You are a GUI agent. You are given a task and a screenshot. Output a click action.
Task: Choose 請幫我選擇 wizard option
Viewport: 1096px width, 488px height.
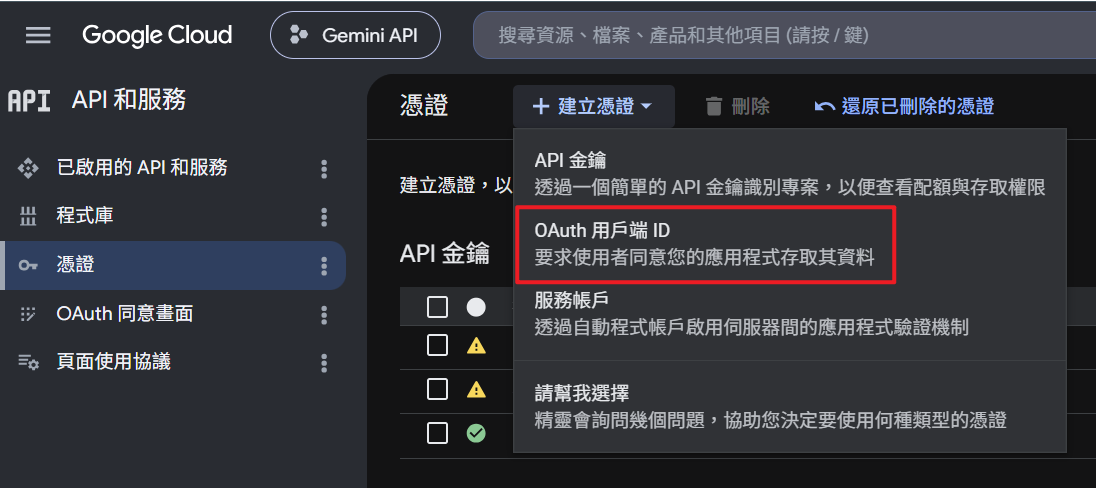790,406
